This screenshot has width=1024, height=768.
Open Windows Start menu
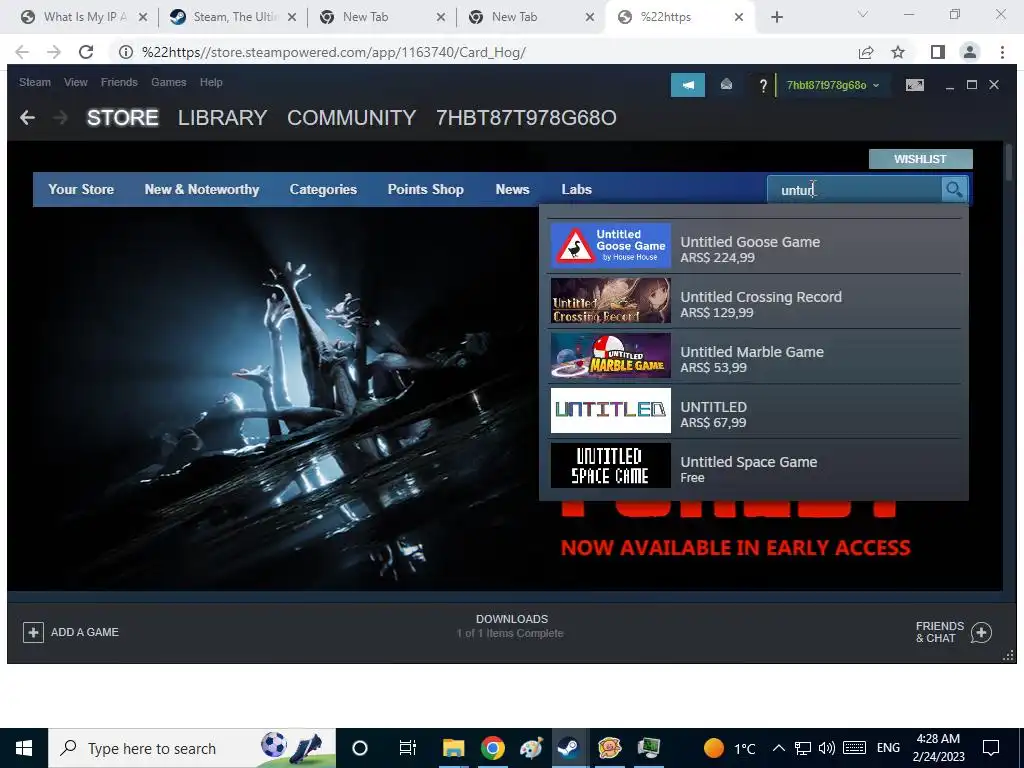point(24,748)
